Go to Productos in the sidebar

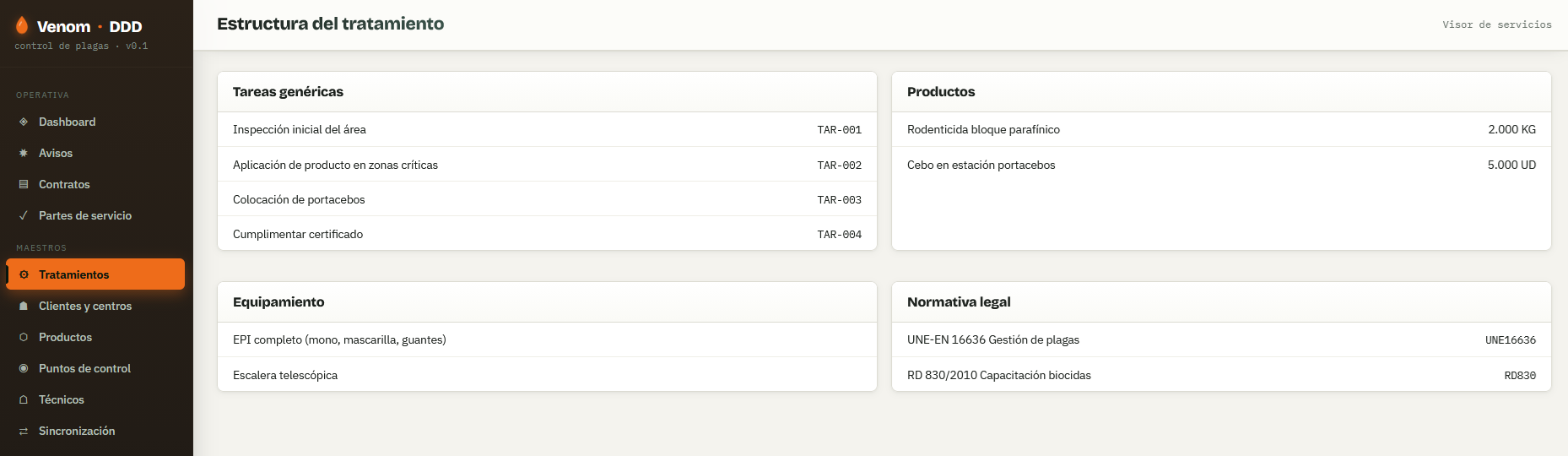click(95, 337)
